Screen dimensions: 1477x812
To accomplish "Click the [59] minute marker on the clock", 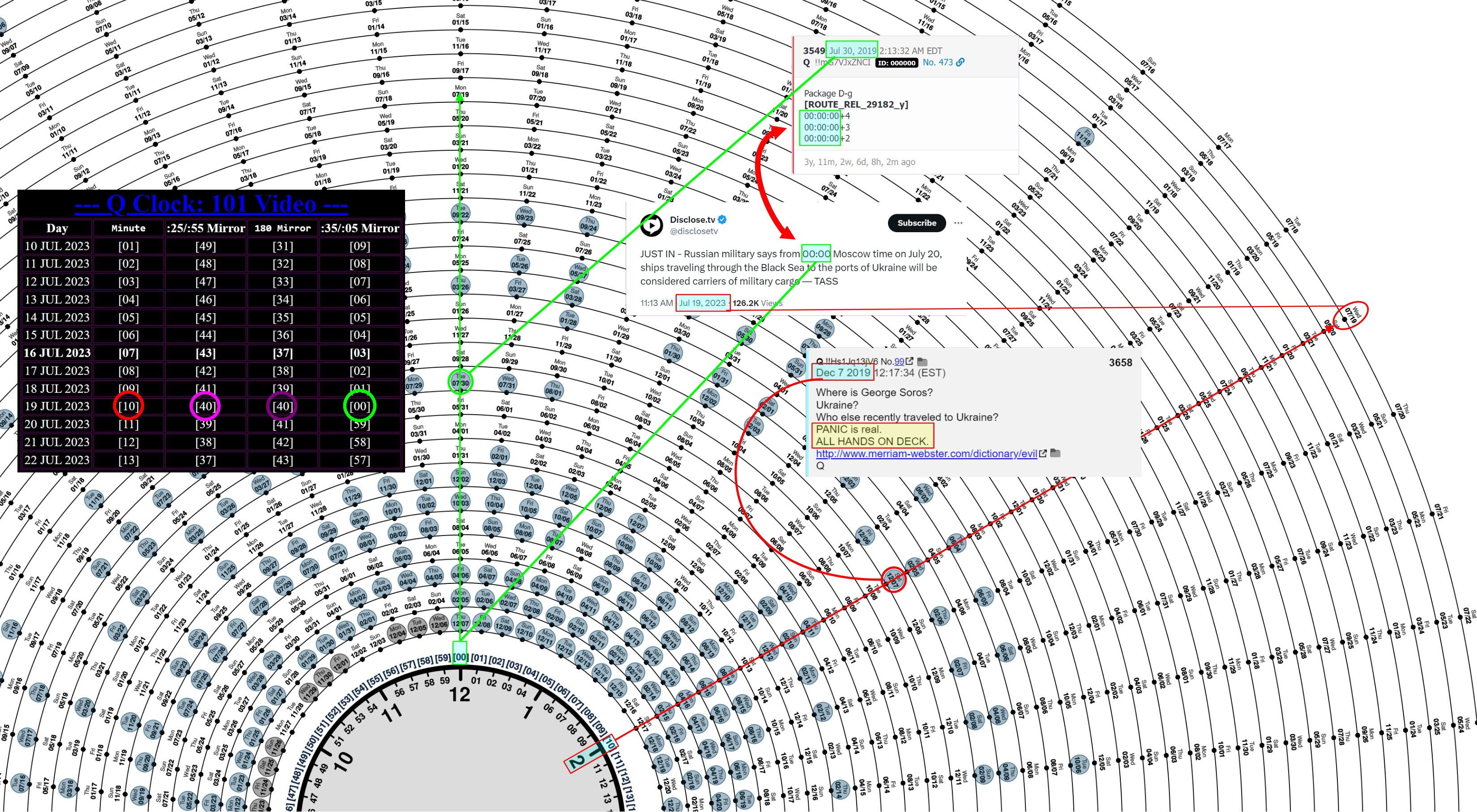I will coord(443,658).
